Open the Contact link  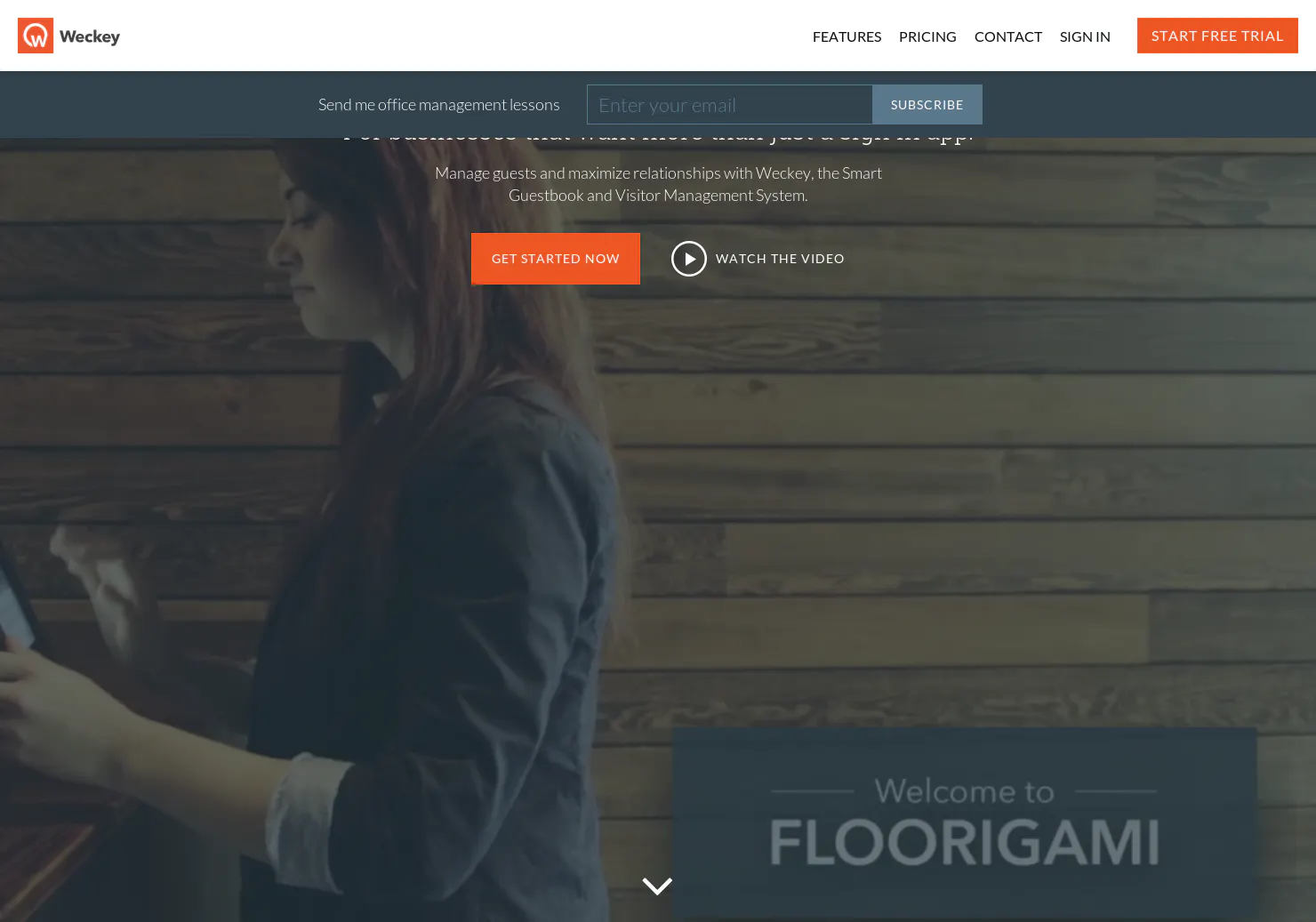click(1007, 36)
